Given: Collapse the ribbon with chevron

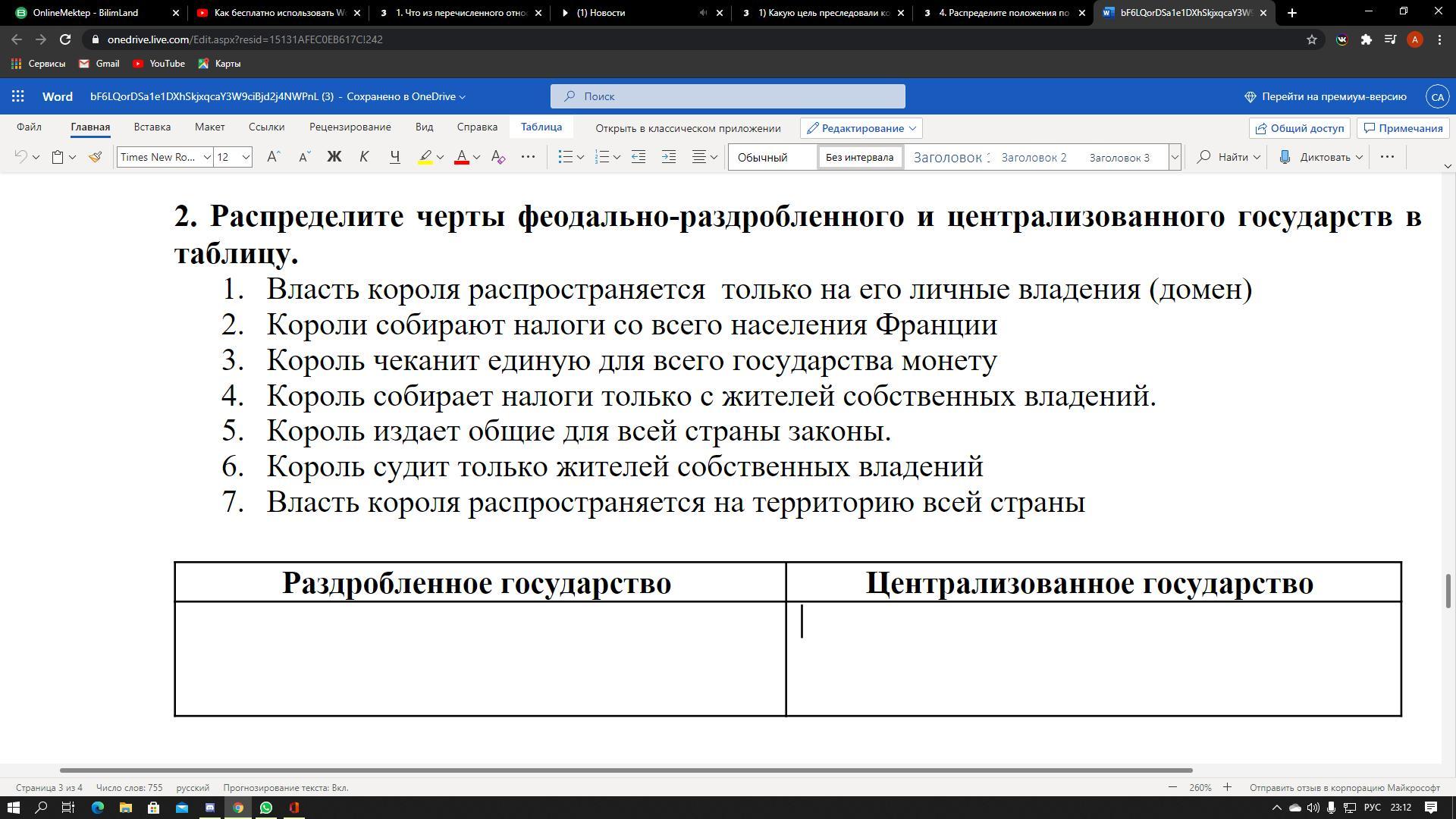Looking at the screenshot, I should pyautogui.click(x=1447, y=166).
